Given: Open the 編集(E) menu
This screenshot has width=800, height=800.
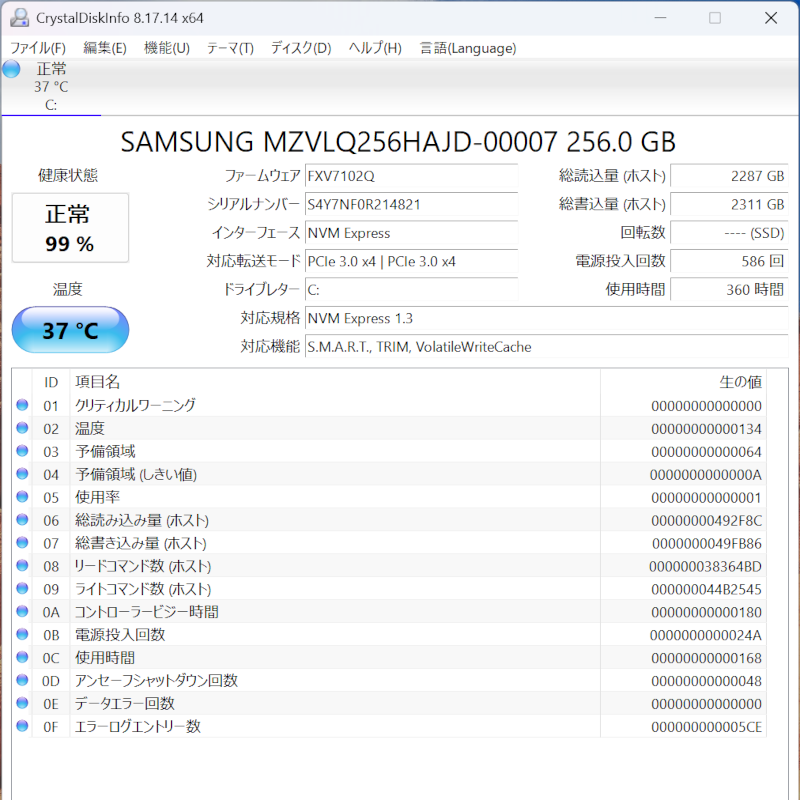Looking at the screenshot, I should click(105, 48).
